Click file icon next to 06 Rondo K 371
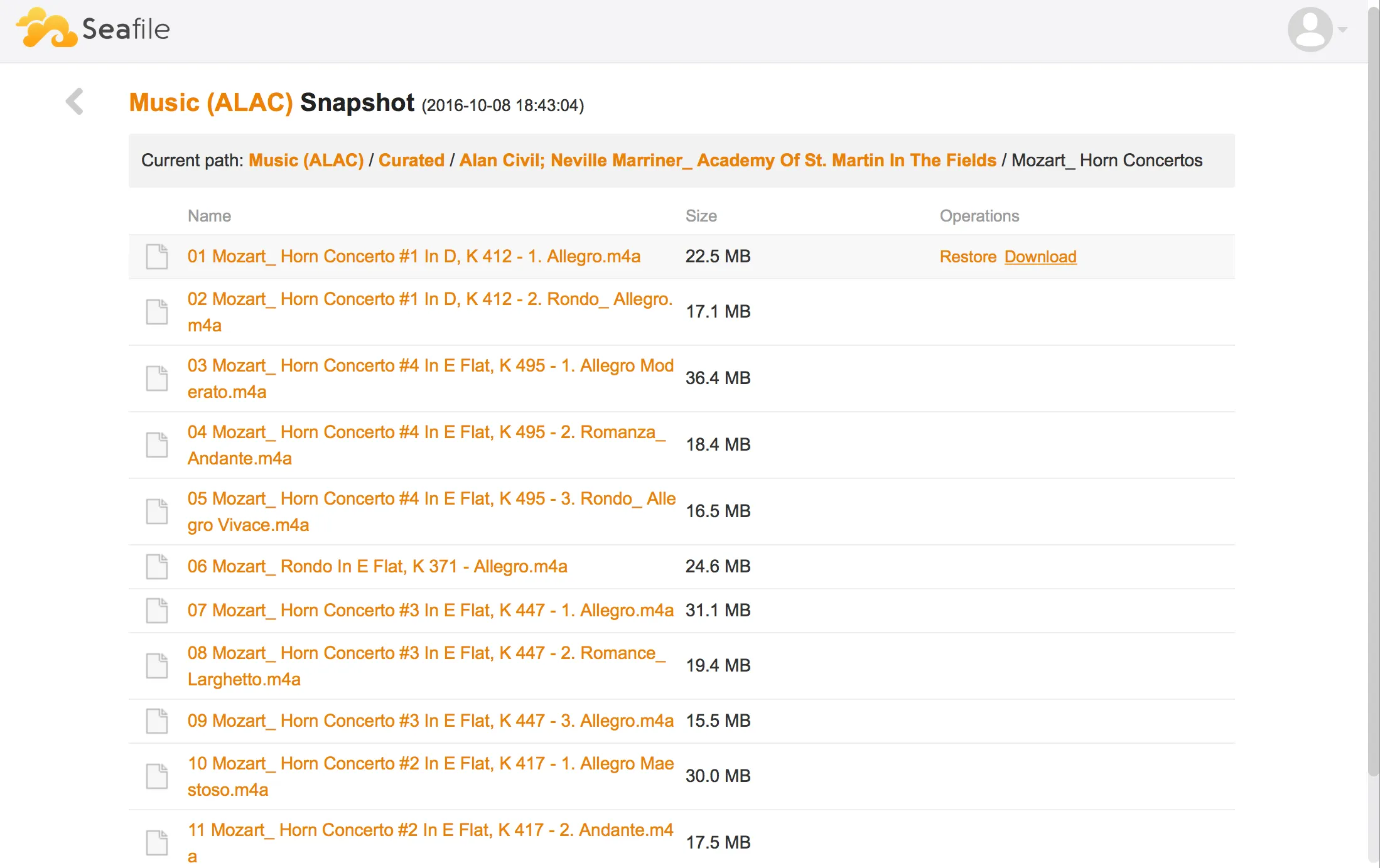 click(x=156, y=566)
